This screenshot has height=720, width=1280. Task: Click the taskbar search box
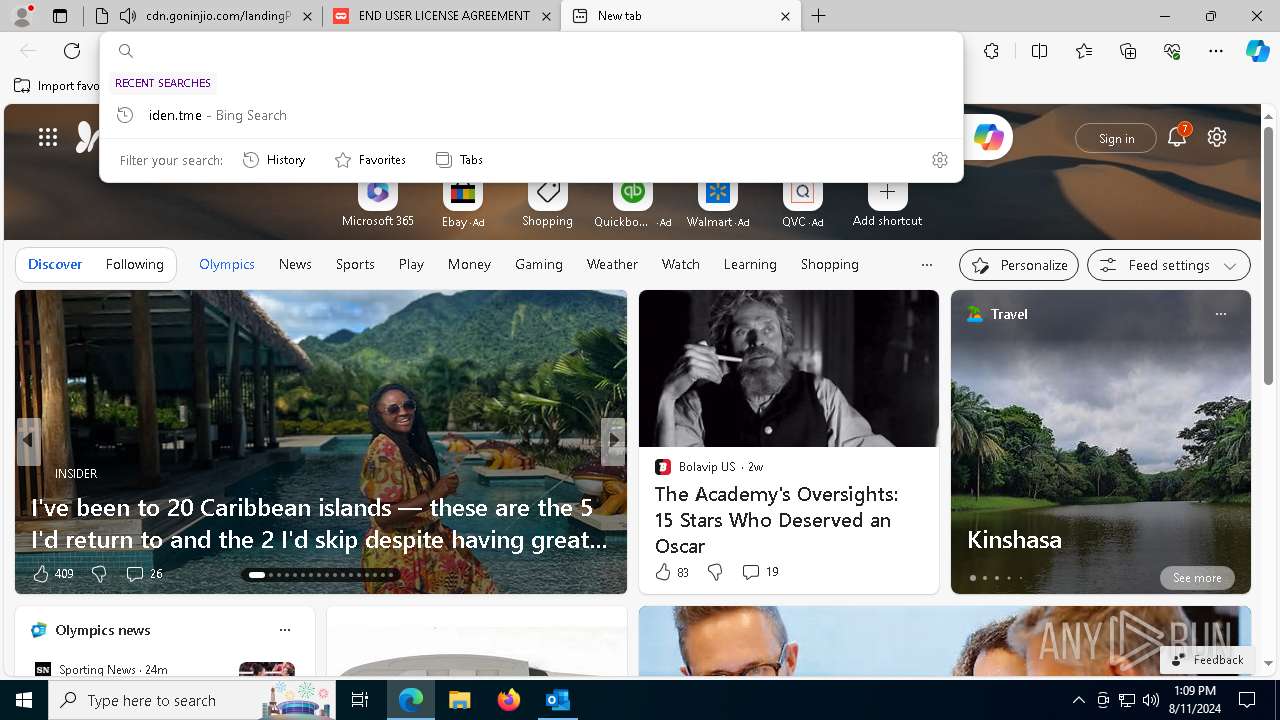(x=192, y=700)
